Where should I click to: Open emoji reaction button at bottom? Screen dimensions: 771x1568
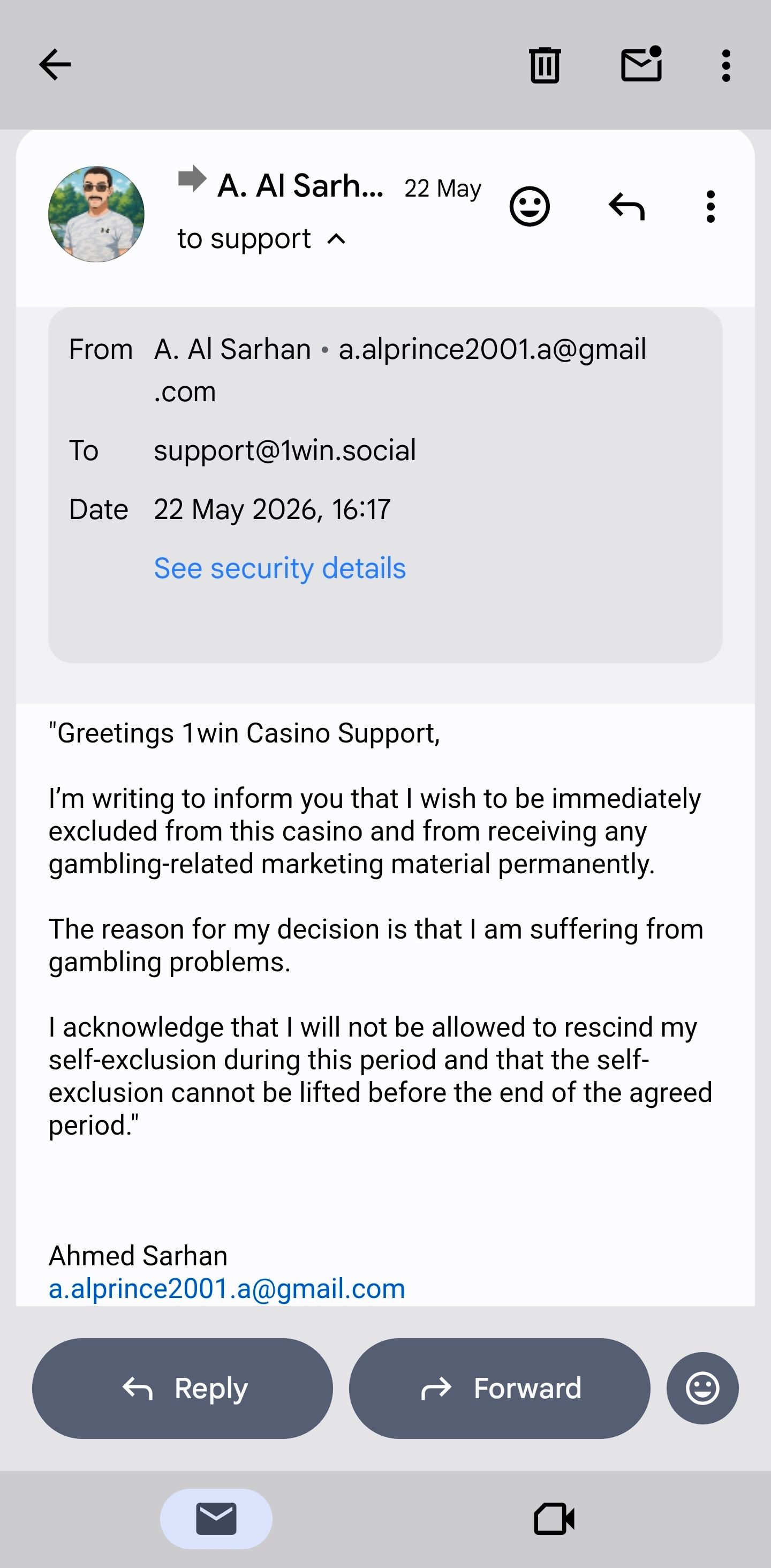pyautogui.click(x=702, y=1388)
